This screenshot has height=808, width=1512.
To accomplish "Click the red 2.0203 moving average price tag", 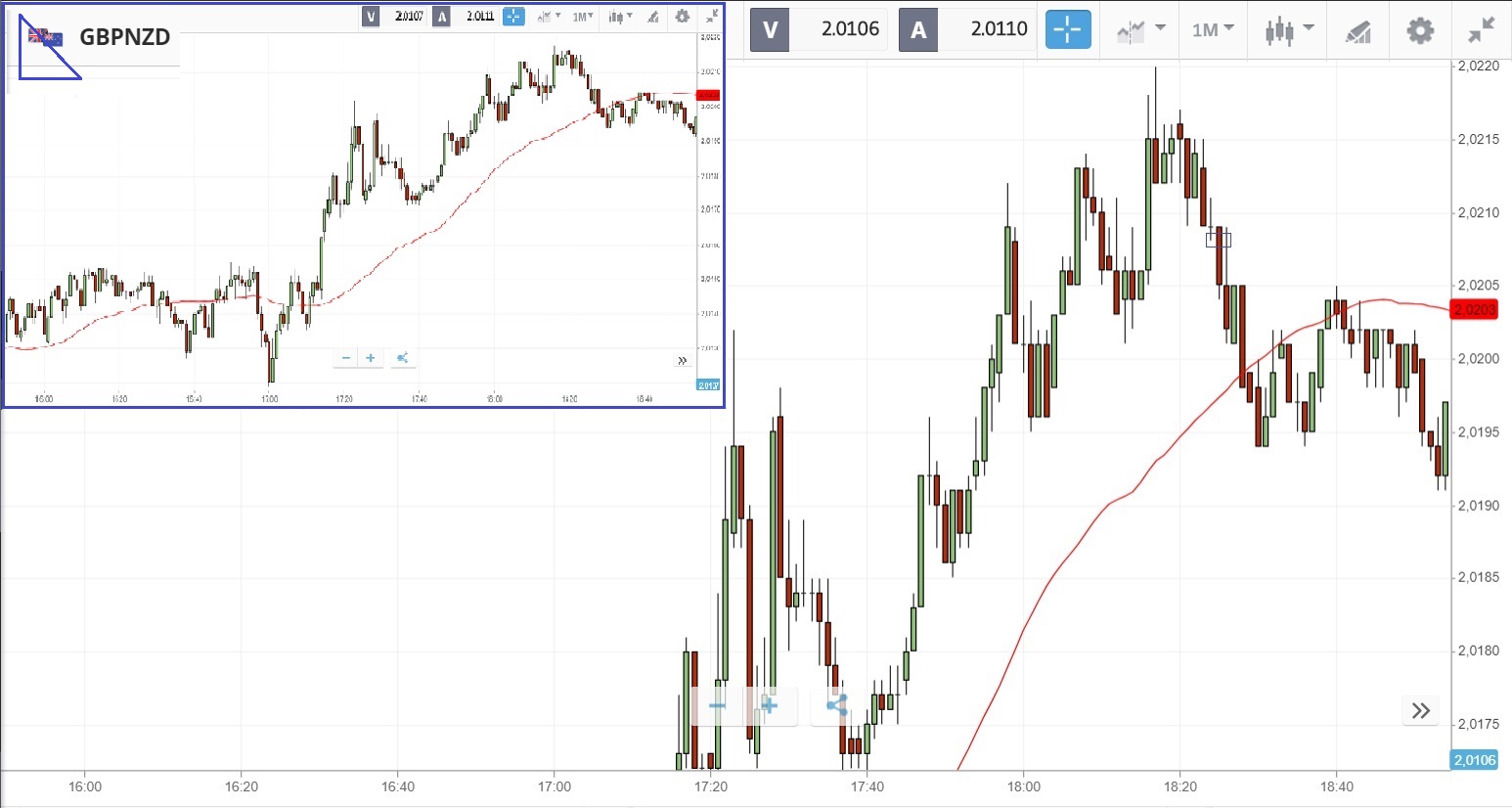I will pyautogui.click(x=1475, y=310).
